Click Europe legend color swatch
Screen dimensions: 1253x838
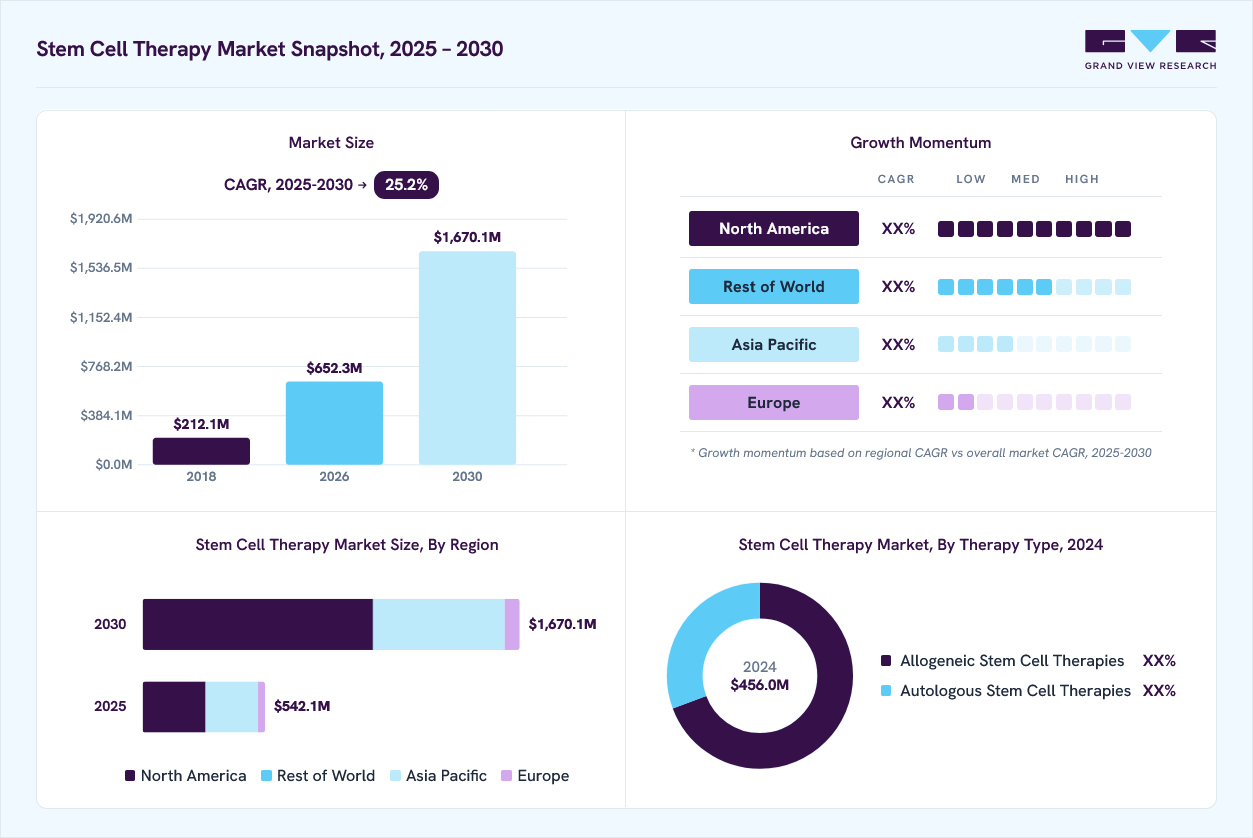pyautogui.click(x=507, y=776)
